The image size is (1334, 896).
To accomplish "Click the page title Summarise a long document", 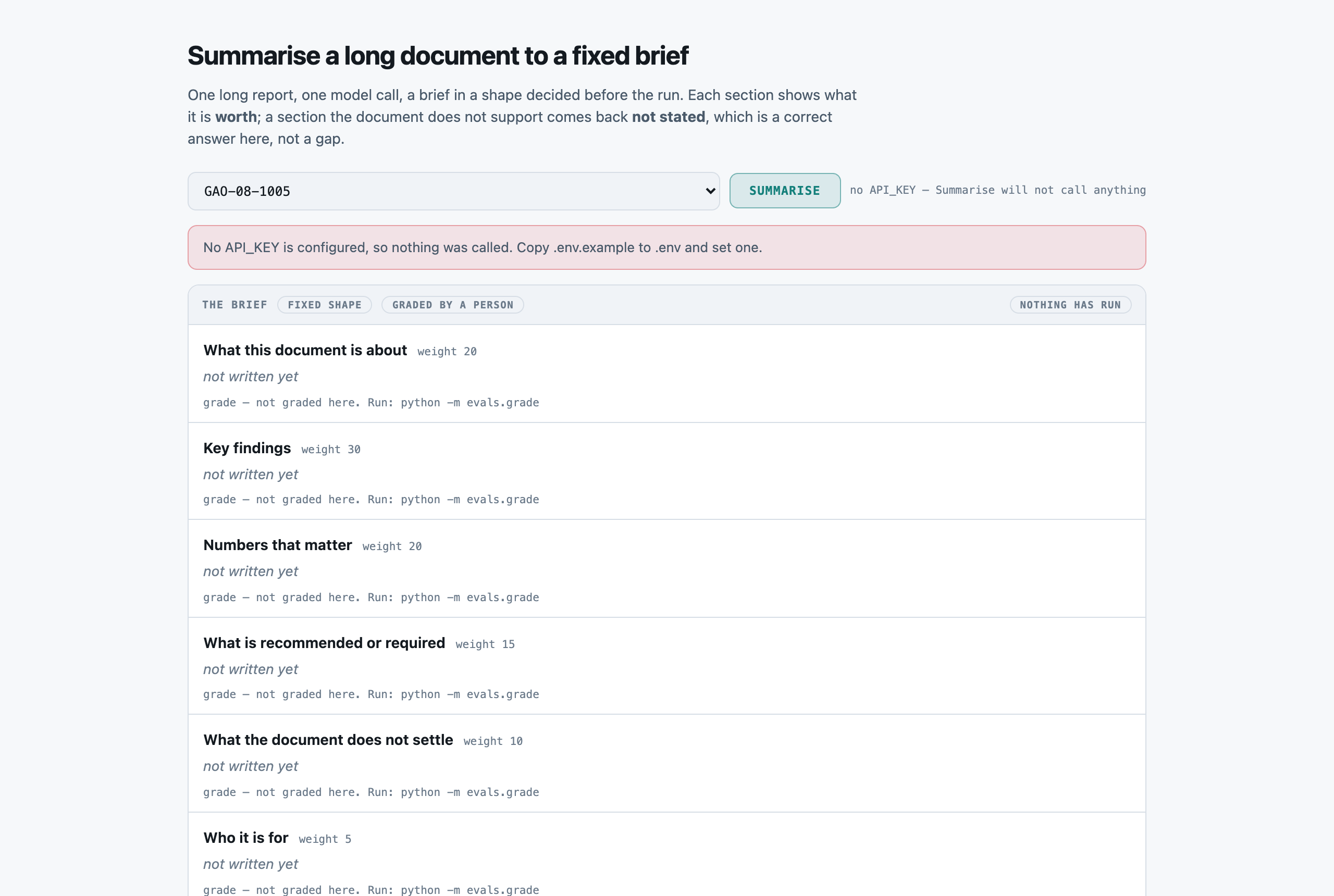I will (438, 55).
